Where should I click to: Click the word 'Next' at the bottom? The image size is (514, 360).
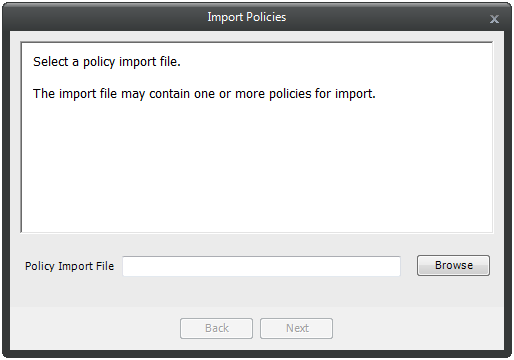point(297,328)
